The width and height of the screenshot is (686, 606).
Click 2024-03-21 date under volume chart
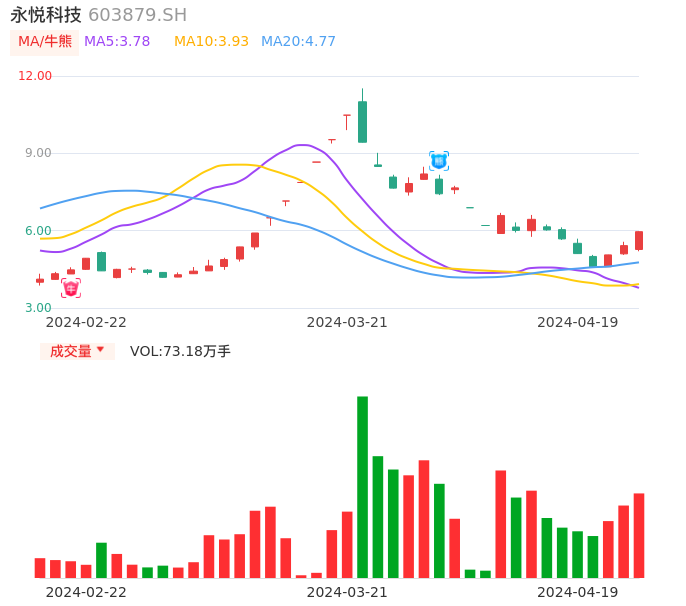tap(347, 592)
